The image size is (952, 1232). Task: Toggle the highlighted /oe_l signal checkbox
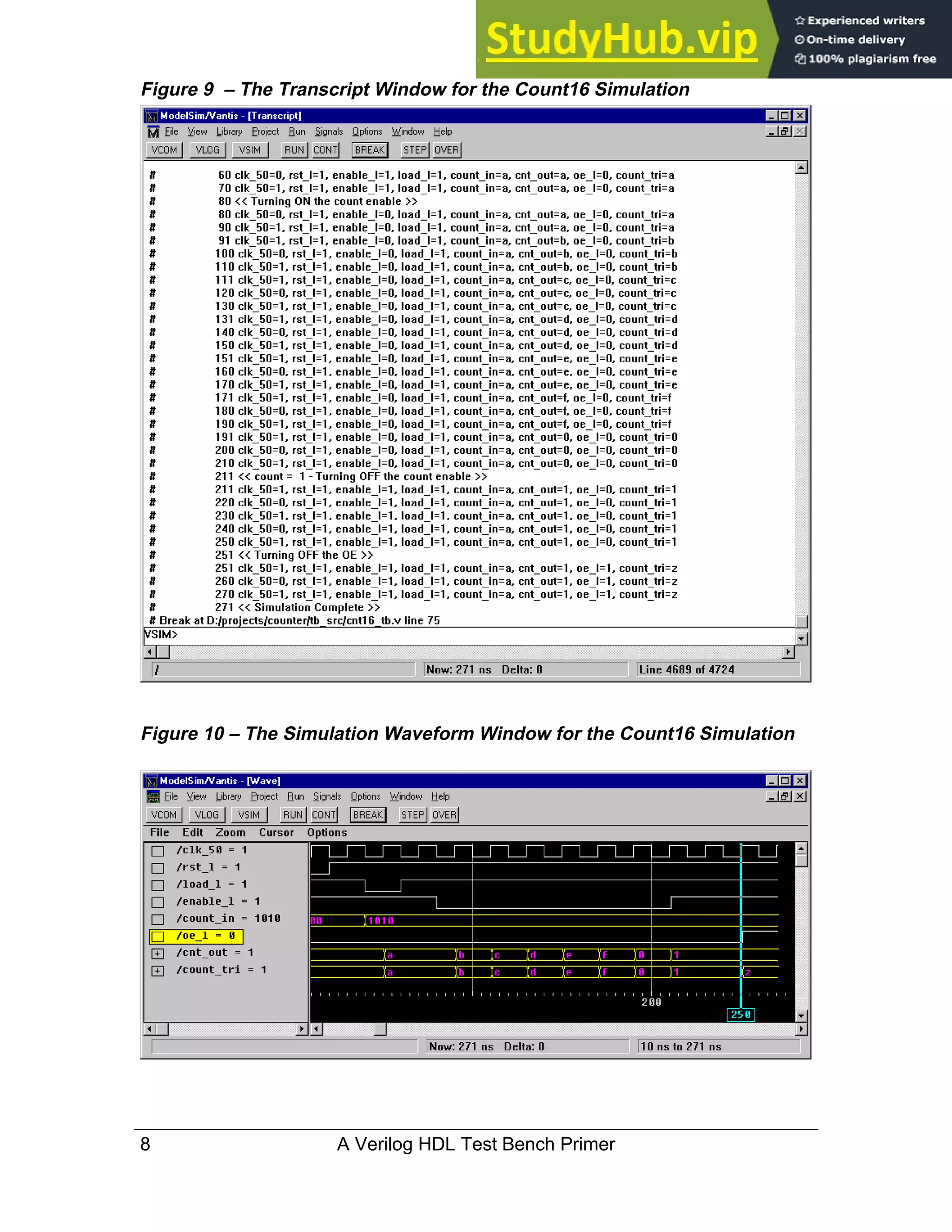[x=158, y=936]
